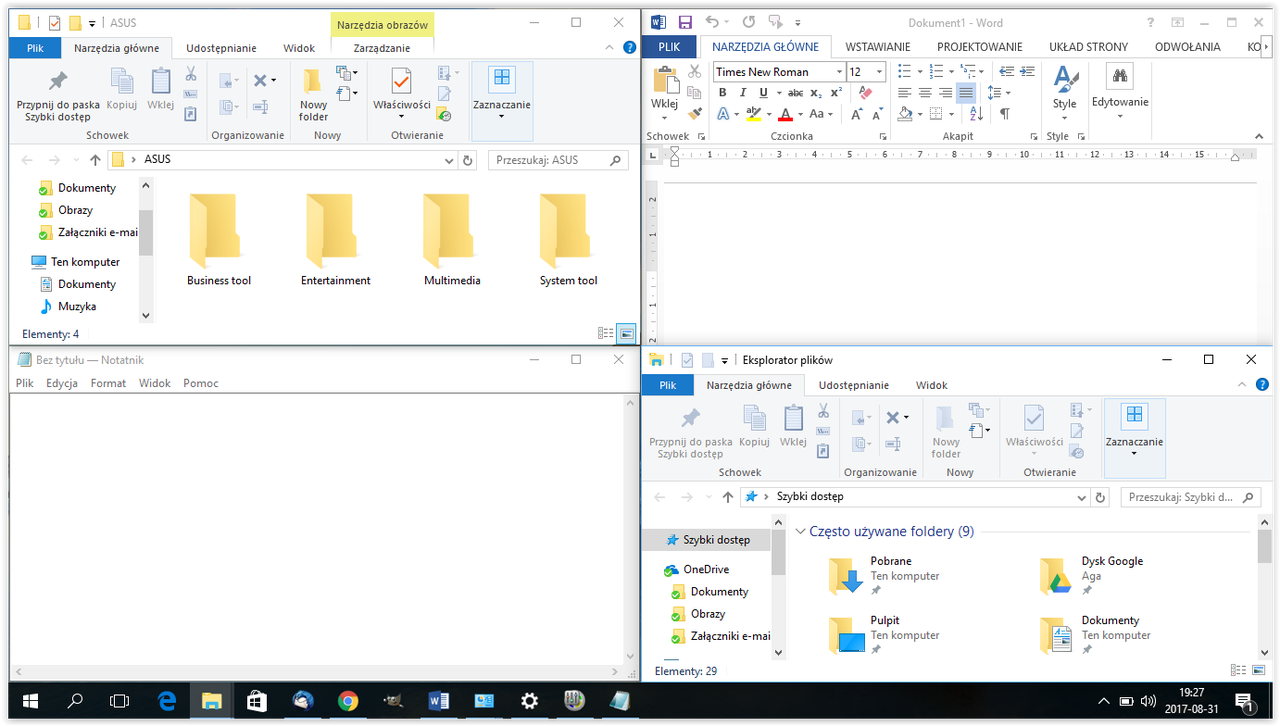Open Microsoft Edge from the taskbar

pyautogui.click(x=166, y=701)
